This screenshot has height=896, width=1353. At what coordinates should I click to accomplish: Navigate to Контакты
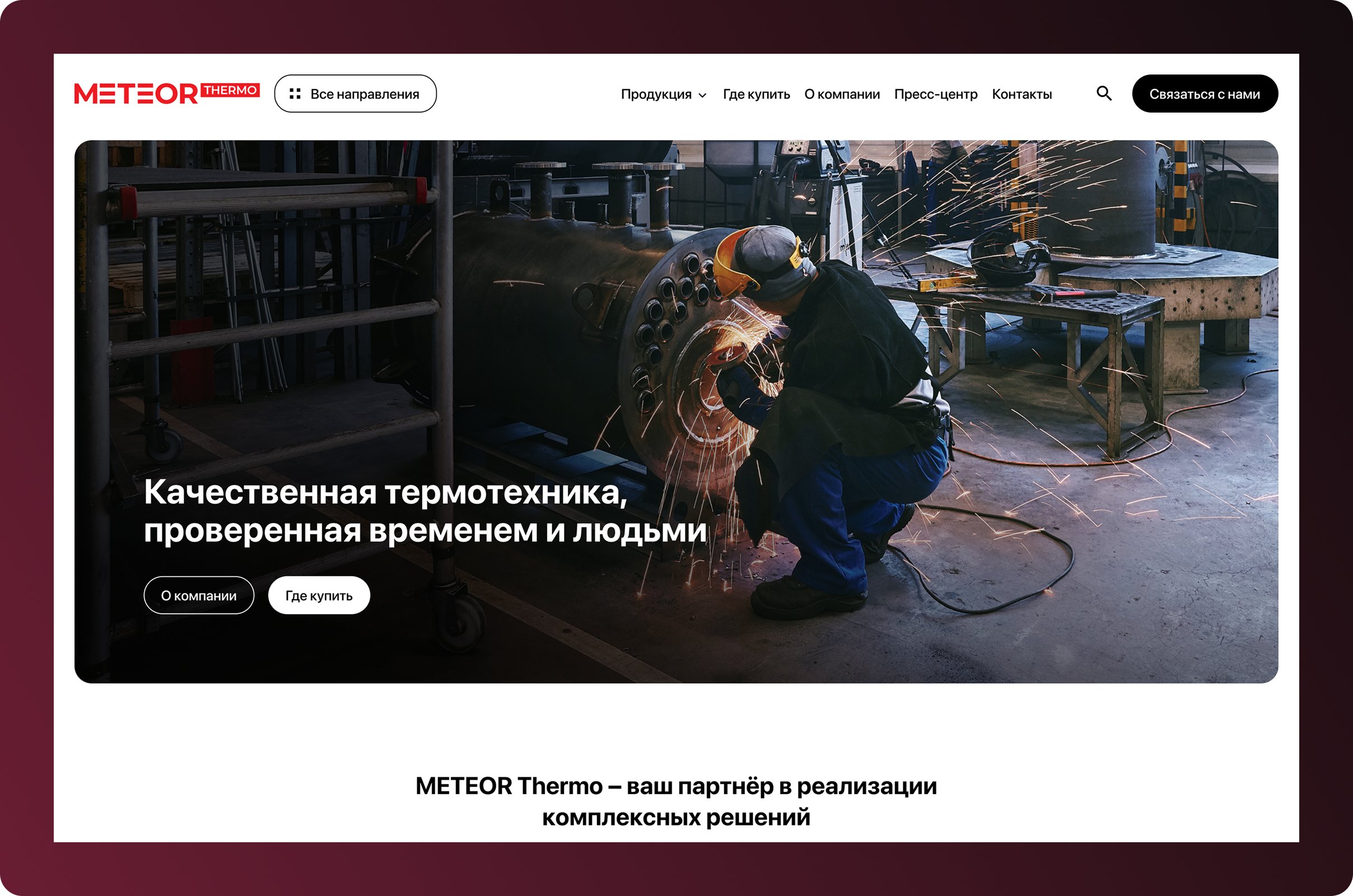(1021, 94)
